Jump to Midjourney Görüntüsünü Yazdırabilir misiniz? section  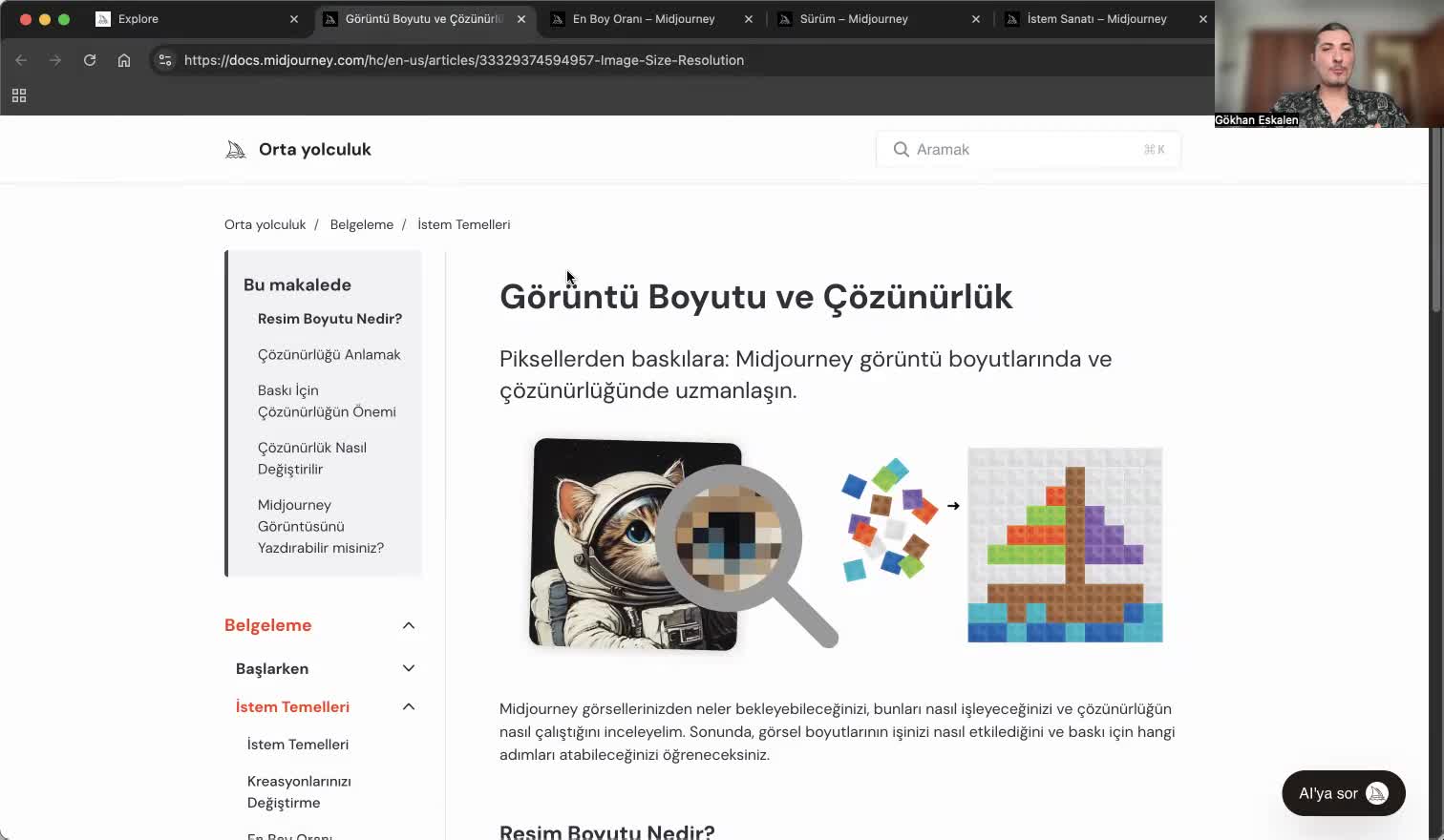(321, 526)
